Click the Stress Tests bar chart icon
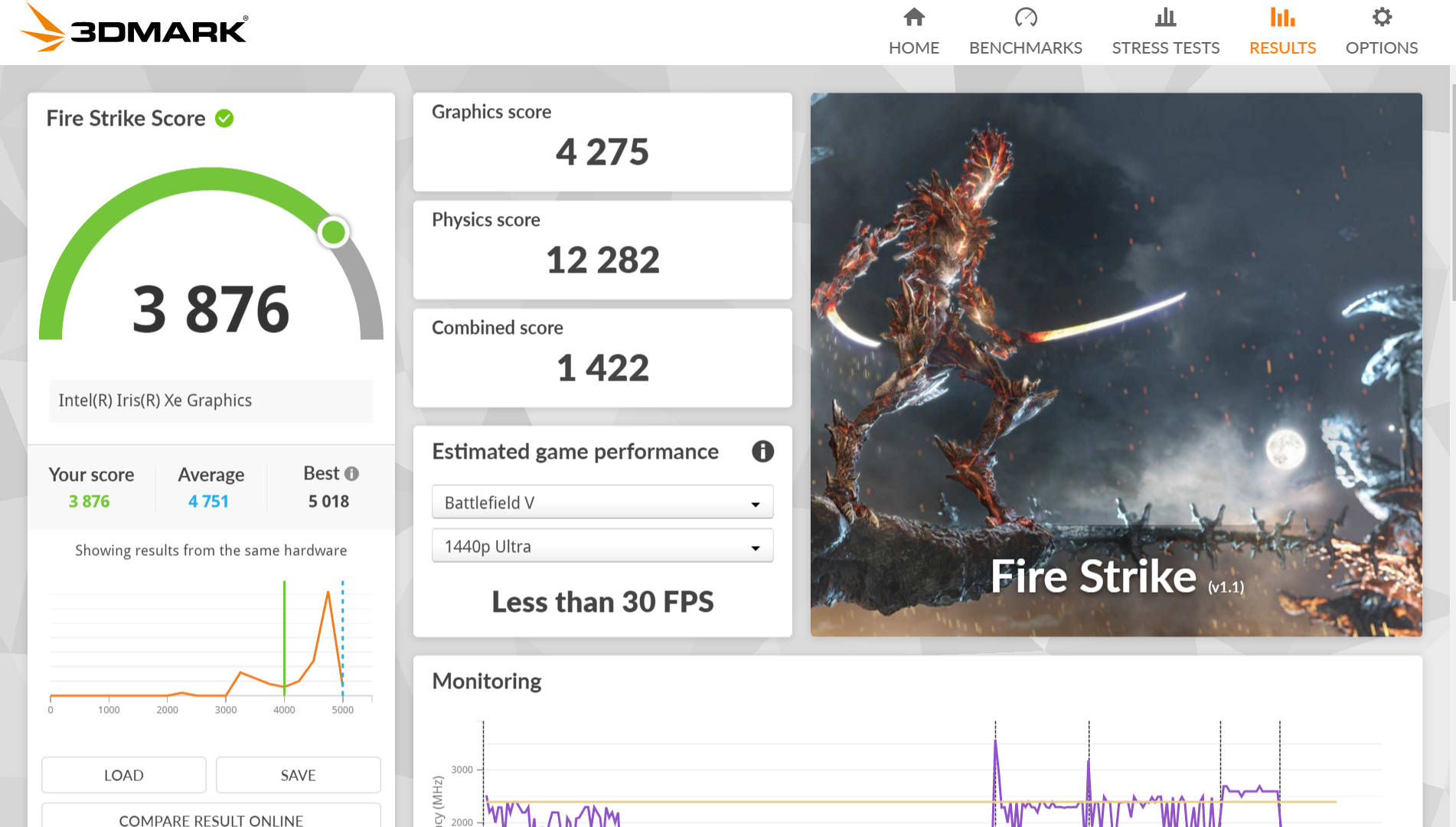 pyautogui.click(x=1165, y=17)
